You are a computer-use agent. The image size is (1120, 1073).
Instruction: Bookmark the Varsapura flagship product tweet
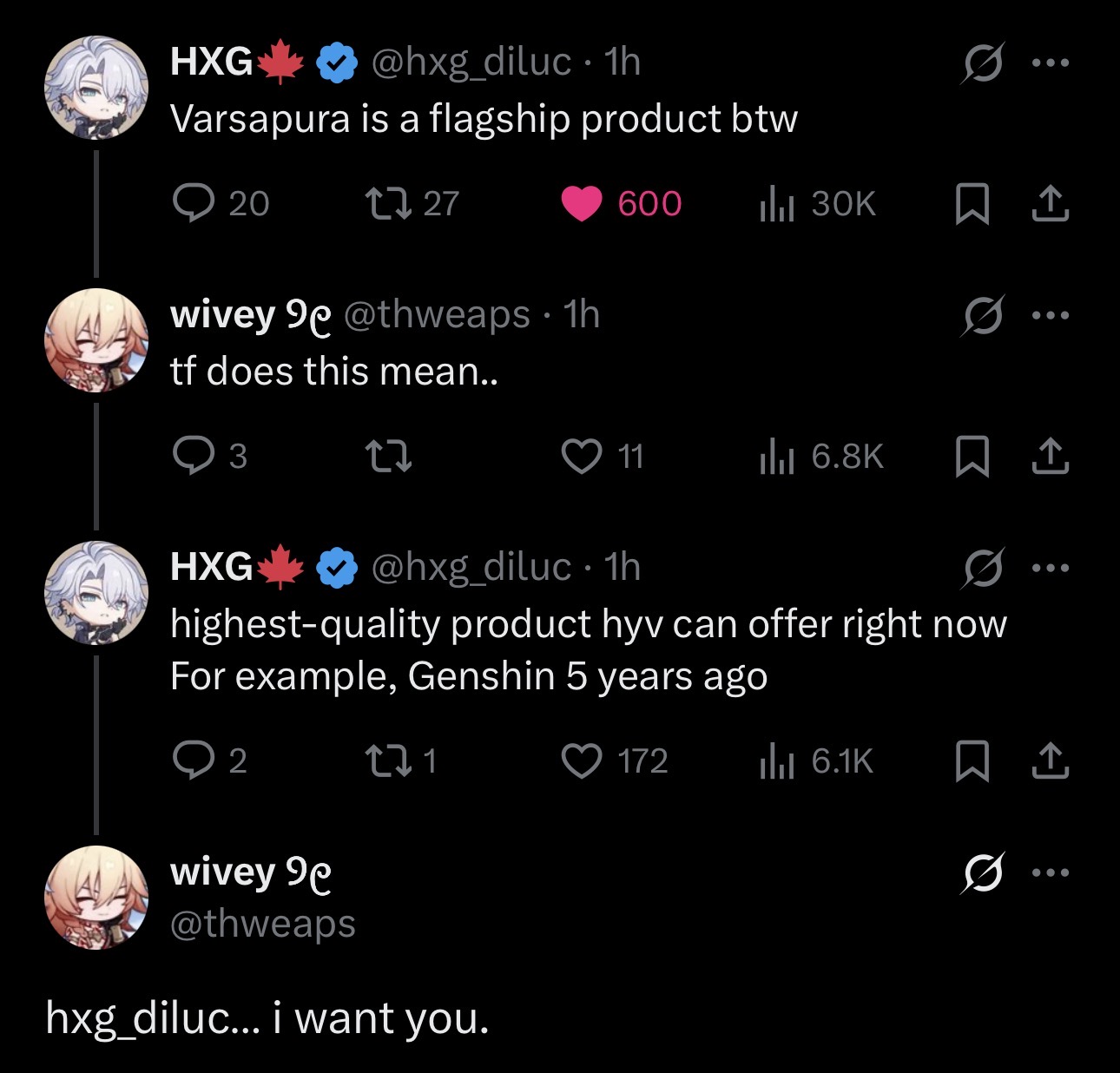coord(972,204)
